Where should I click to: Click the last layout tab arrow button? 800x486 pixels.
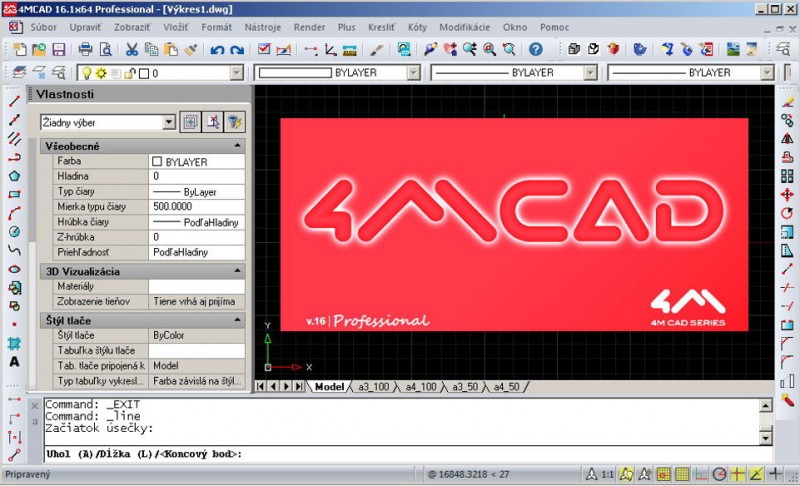pos(299,387)
